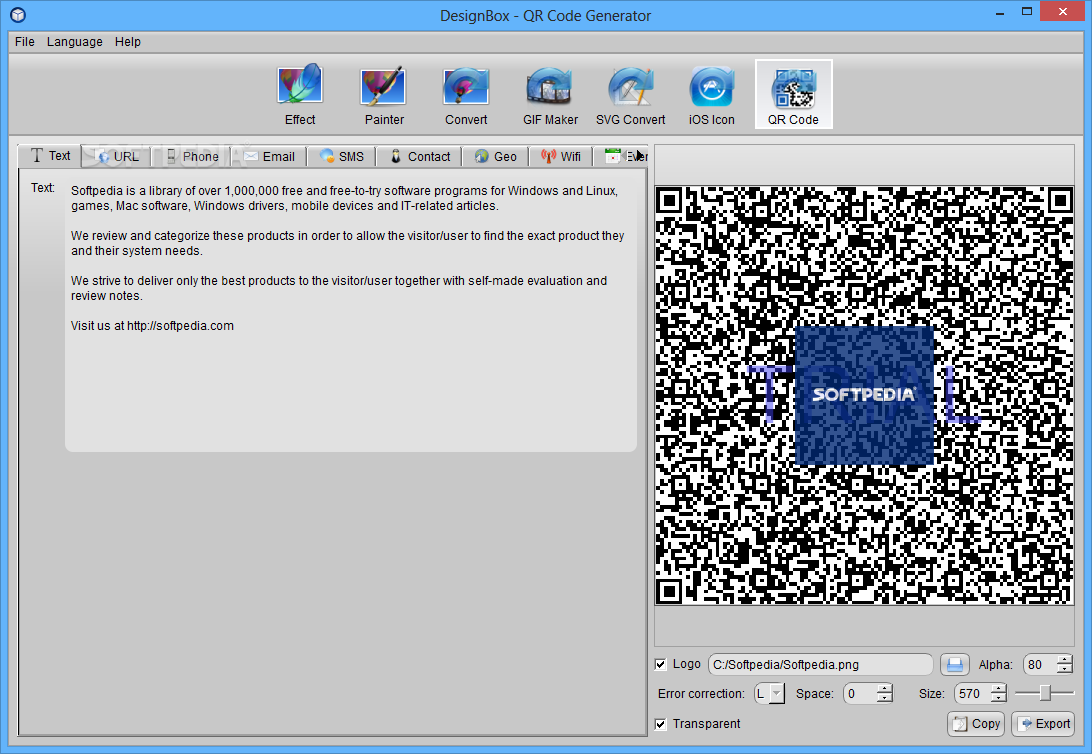Image resolution: width=1092 pixels, height=754 pixels.
Task: Open the SVG Convert tool
Action: coord(630,95)
